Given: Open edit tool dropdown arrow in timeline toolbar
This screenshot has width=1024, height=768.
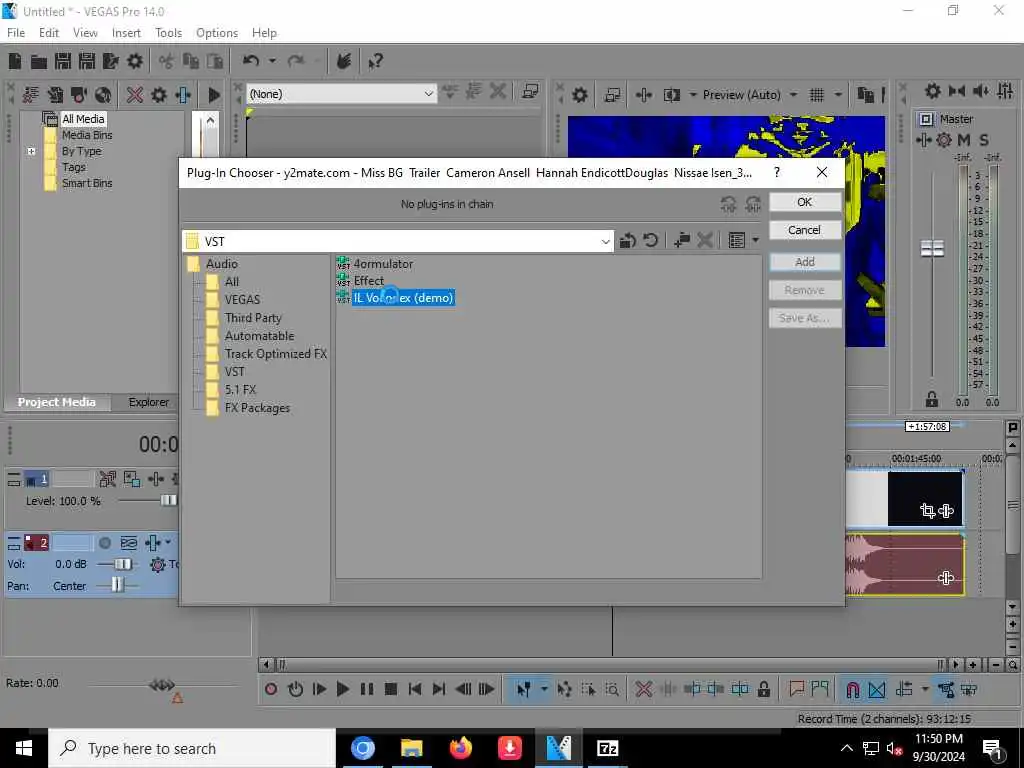Looking at the screenshot, I should click(543, 689).
